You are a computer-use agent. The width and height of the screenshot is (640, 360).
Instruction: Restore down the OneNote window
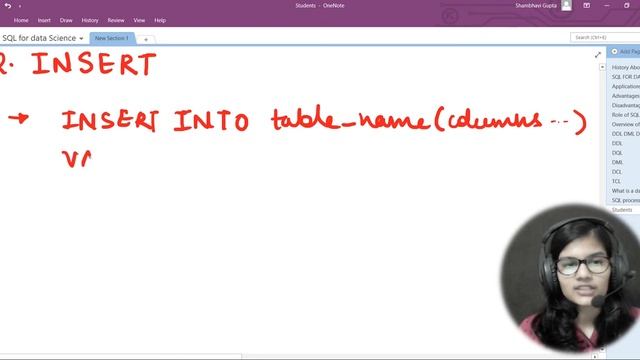[x=627, y=5]
